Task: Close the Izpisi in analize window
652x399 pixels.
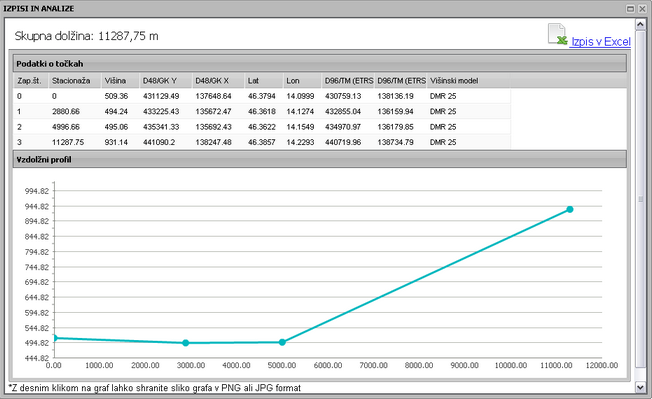Action: (642, 9)
